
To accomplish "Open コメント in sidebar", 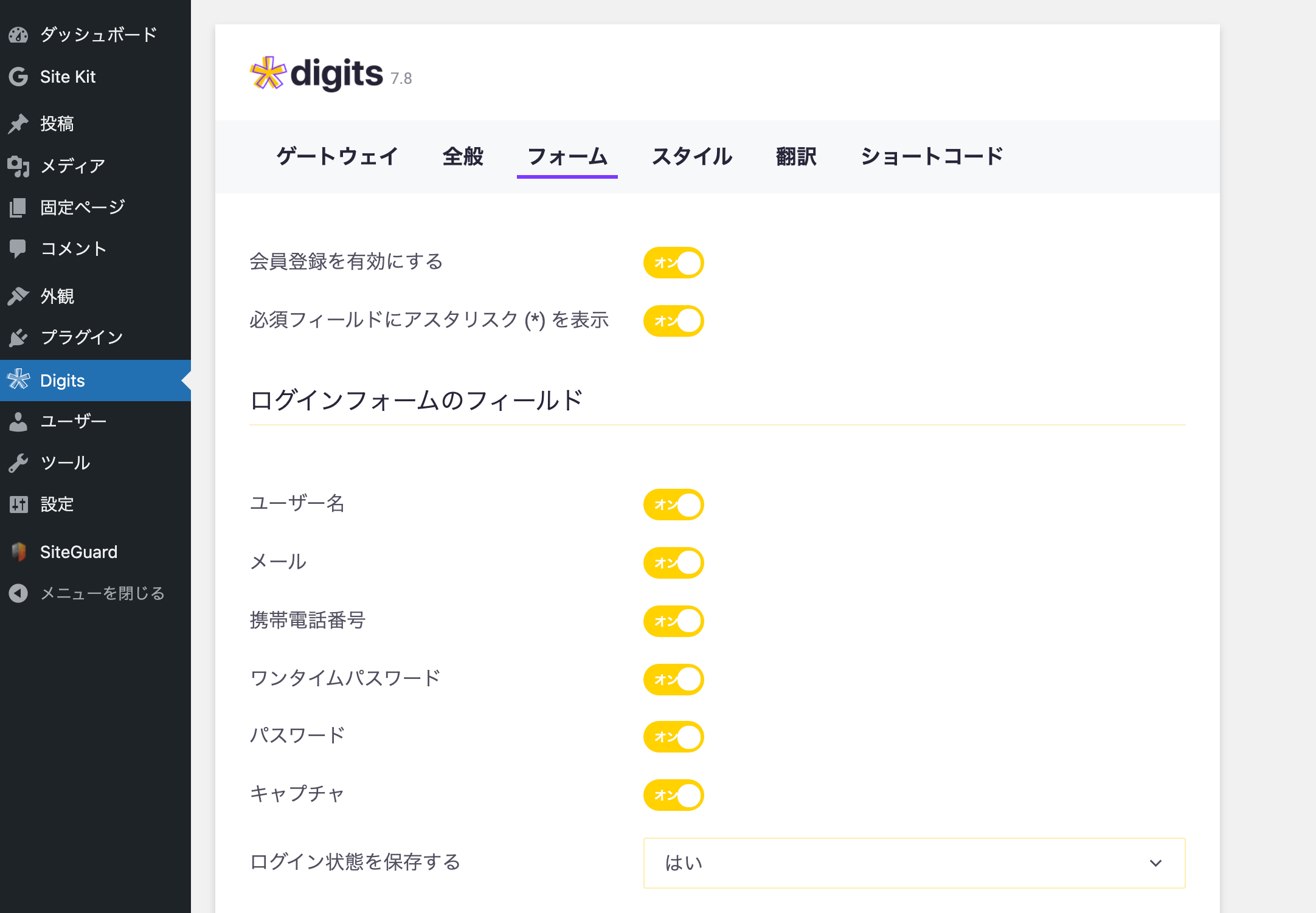I will tap(95, 249).
